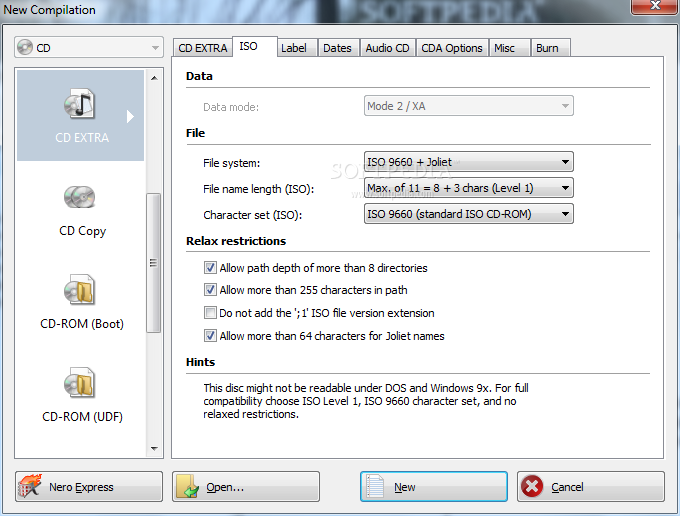
Task: Click the Cancel button
Action: 591,487
